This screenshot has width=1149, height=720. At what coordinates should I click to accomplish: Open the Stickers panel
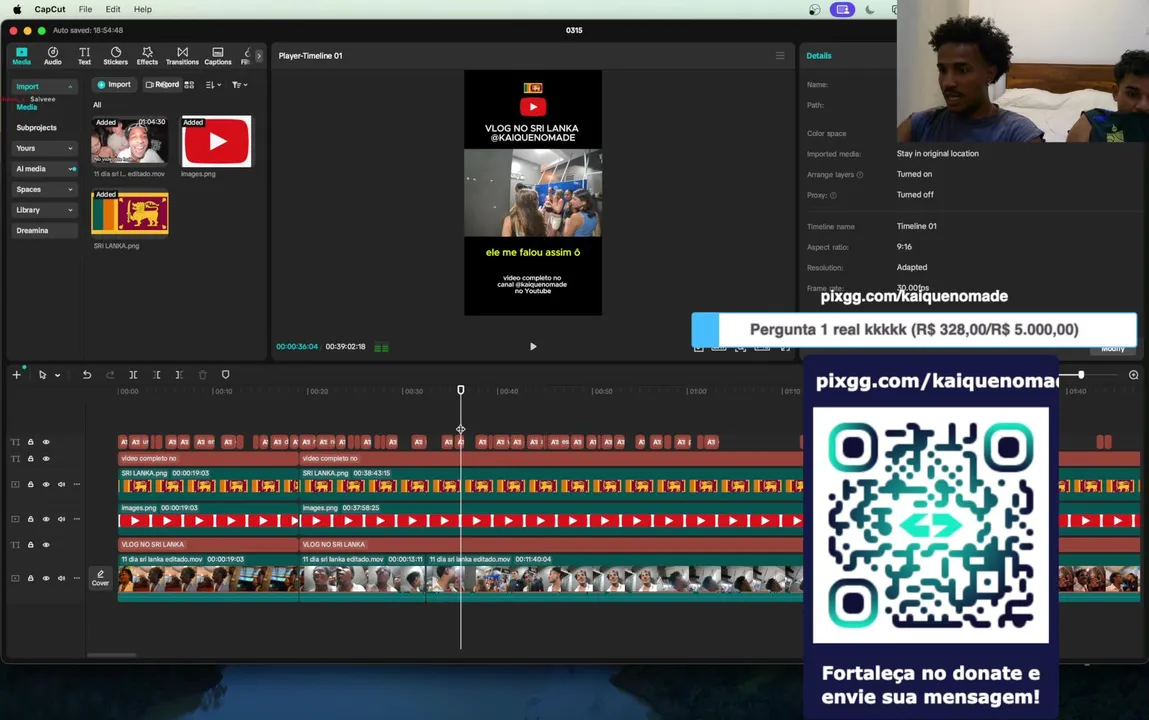pos(116,56)
